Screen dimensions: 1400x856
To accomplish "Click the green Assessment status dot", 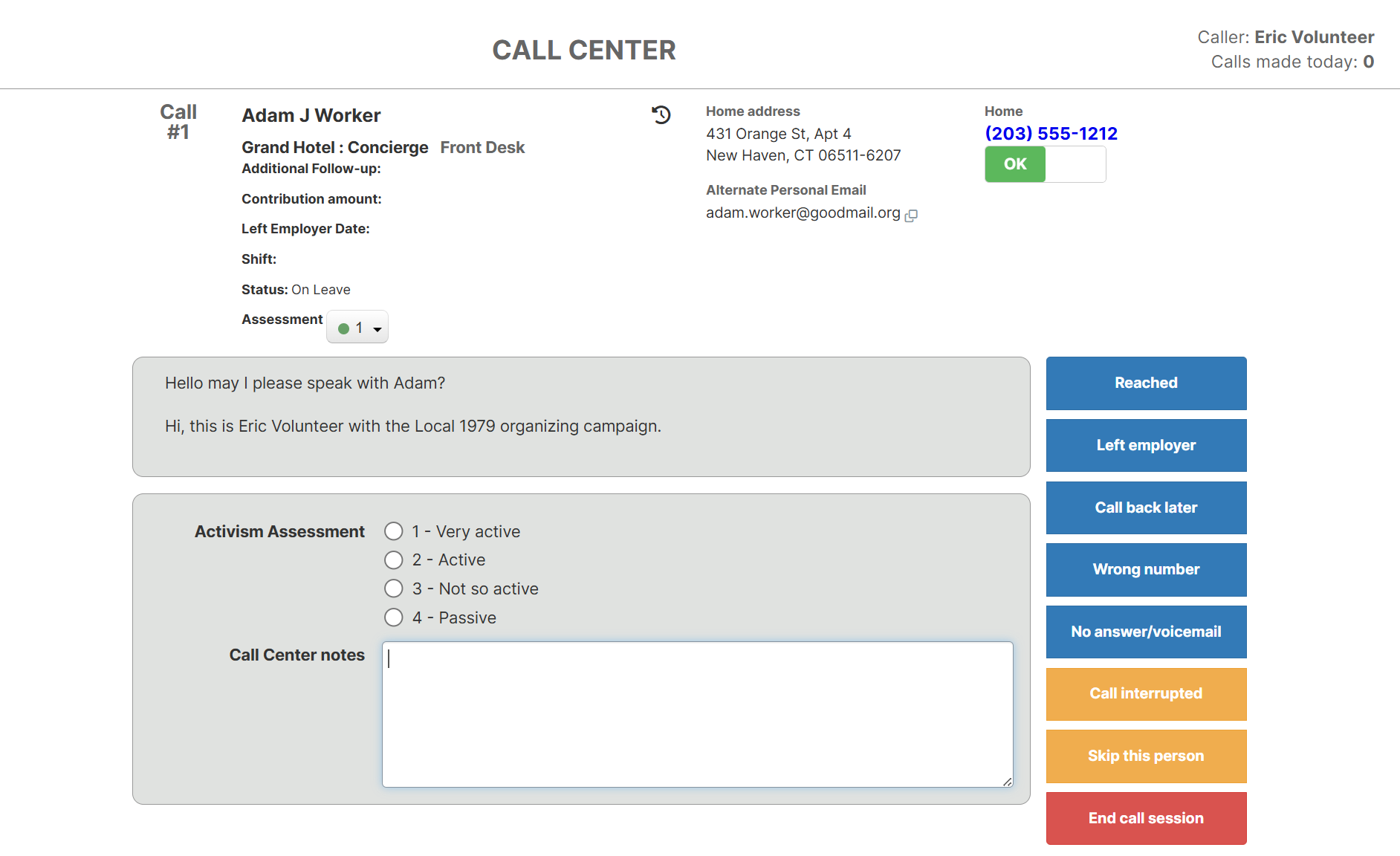I will pyautogui.click(x=343, y=327).
